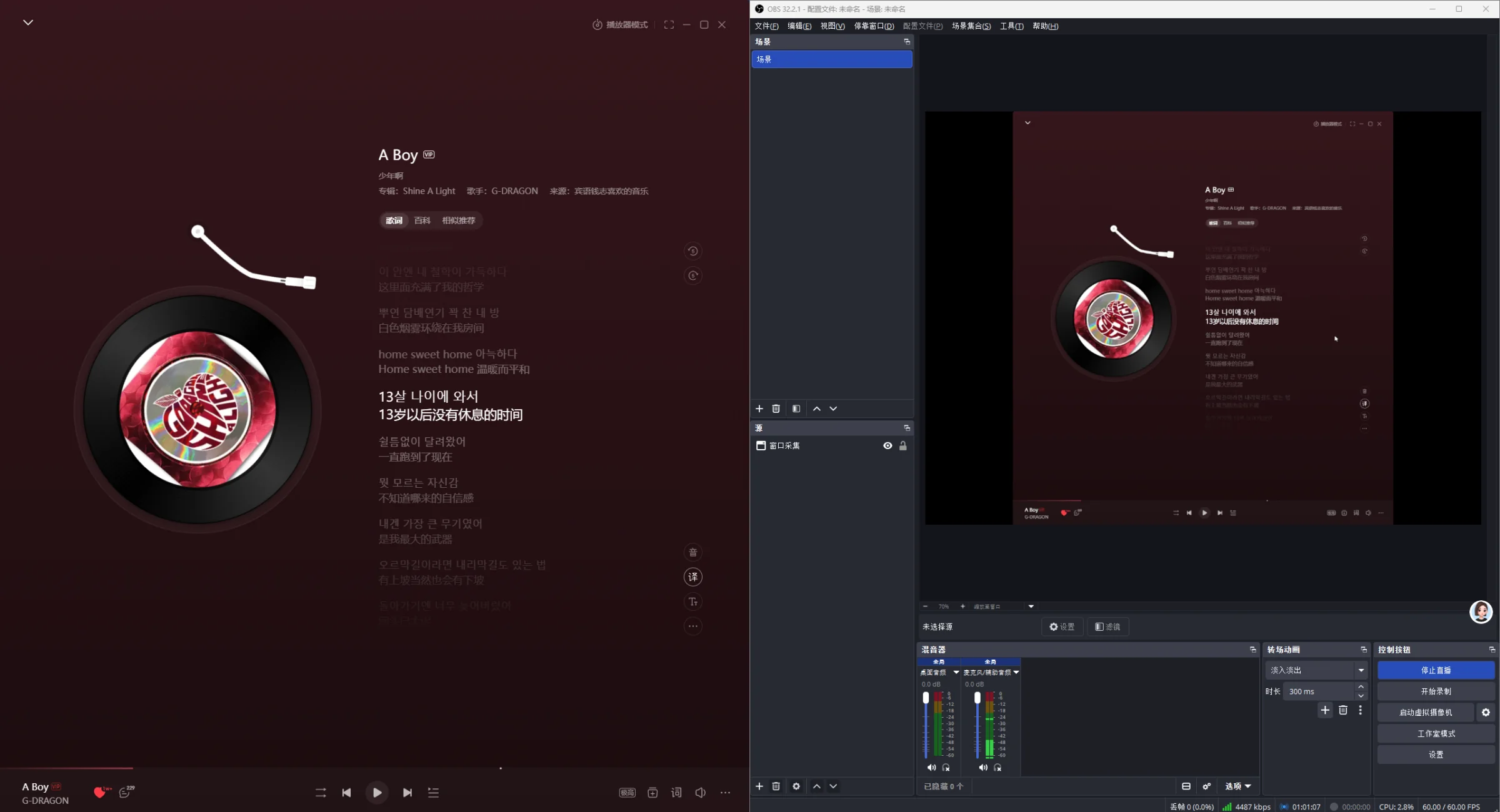Open source playlist 宾语钱志喜欢的音乐

pos(611,191)
